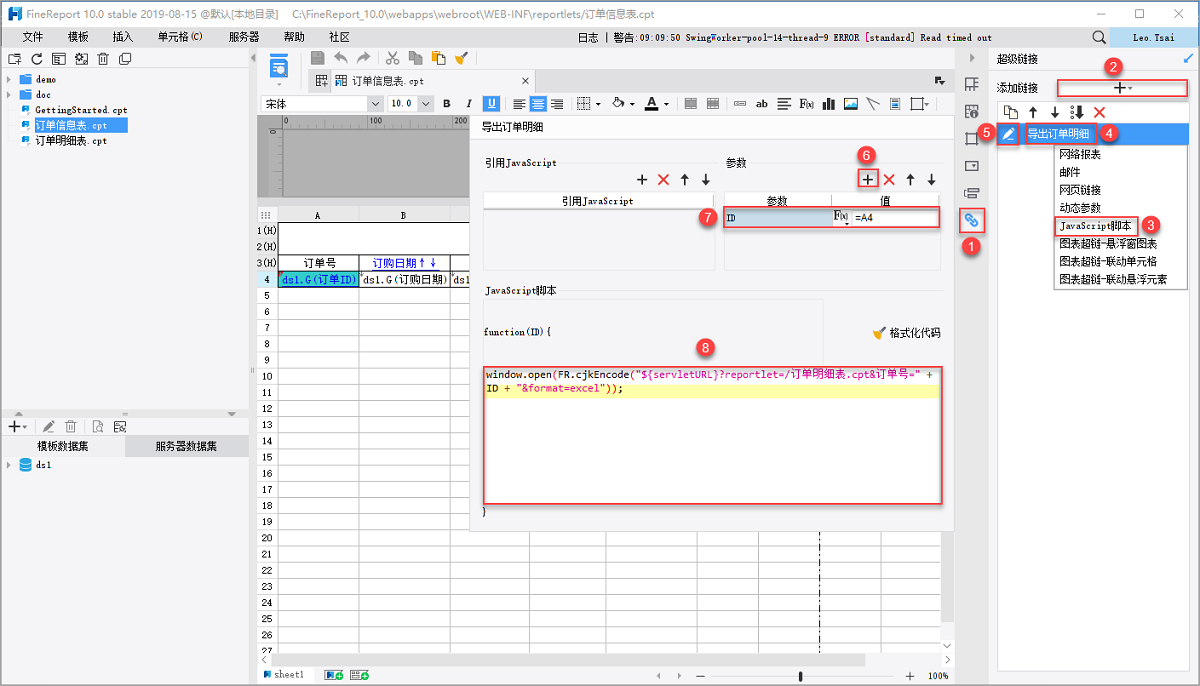Viewport: 1200px width, 686px height.
Task: Click the large preview icon left of save
Action: click(279, 68)
